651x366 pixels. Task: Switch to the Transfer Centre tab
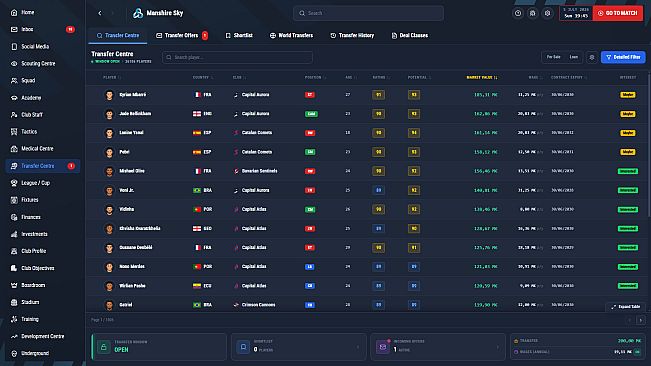(x=118, y=36)
